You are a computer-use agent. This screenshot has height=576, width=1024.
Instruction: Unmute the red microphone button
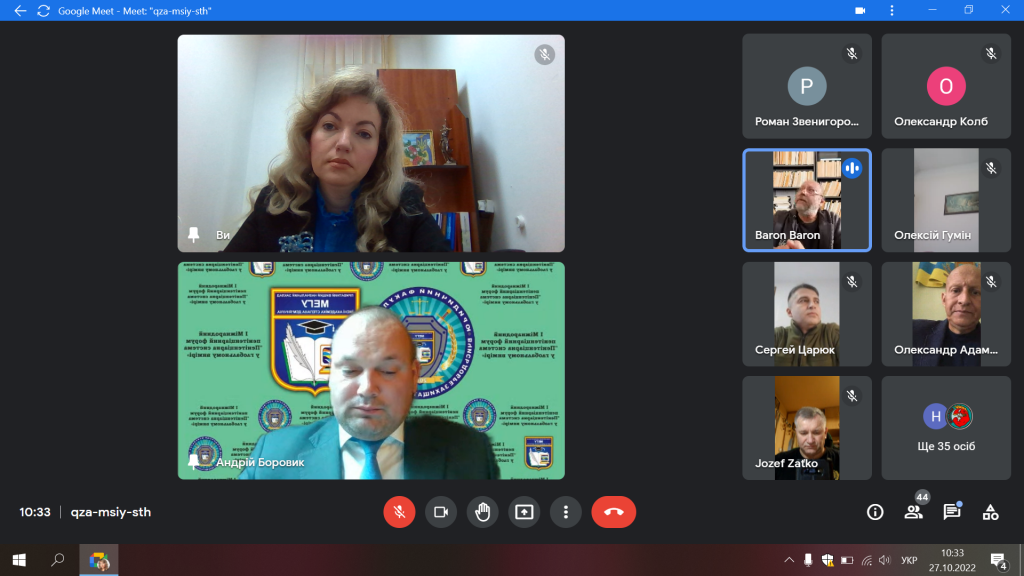399,512
